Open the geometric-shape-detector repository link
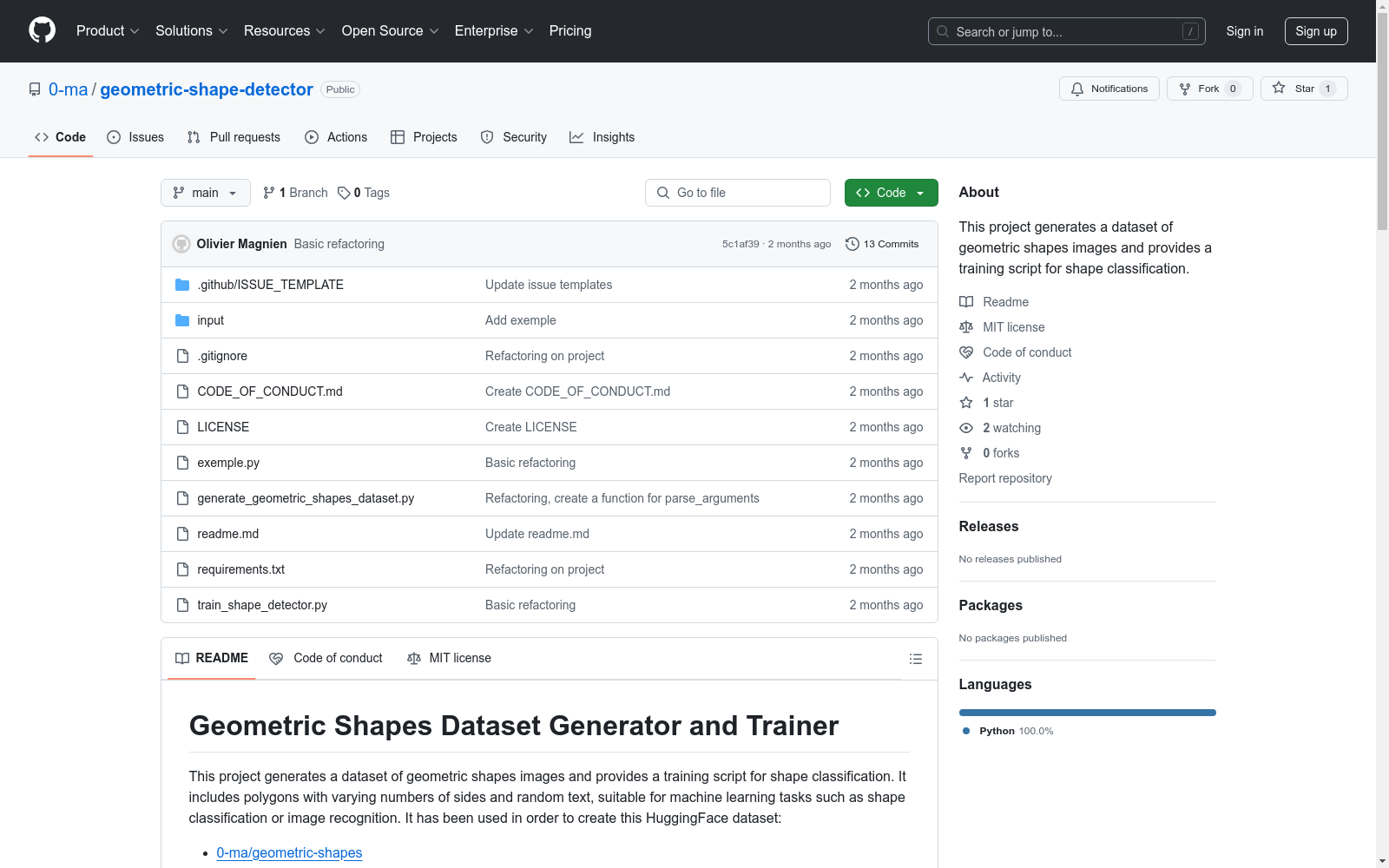This screenshot has width=1389, height=868. coord(207,89)
